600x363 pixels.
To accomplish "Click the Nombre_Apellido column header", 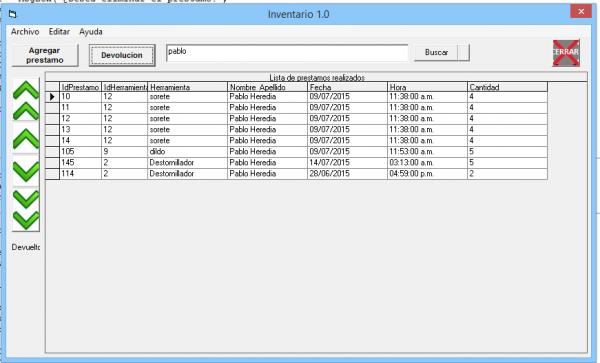I will point(267,87).
